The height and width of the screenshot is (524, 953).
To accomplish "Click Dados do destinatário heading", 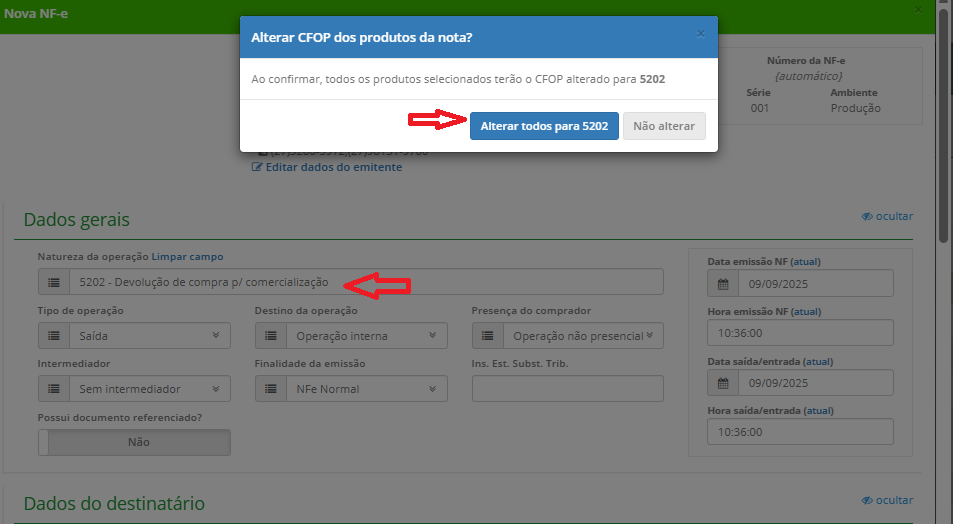I will 114,503.
